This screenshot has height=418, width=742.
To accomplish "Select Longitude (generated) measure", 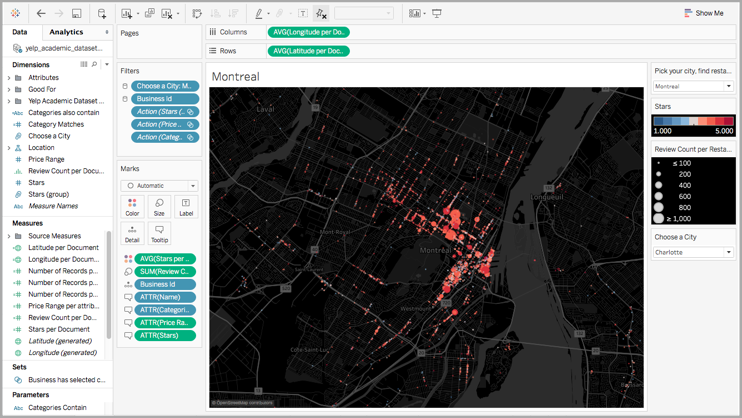I will click(x=62, y=353).
